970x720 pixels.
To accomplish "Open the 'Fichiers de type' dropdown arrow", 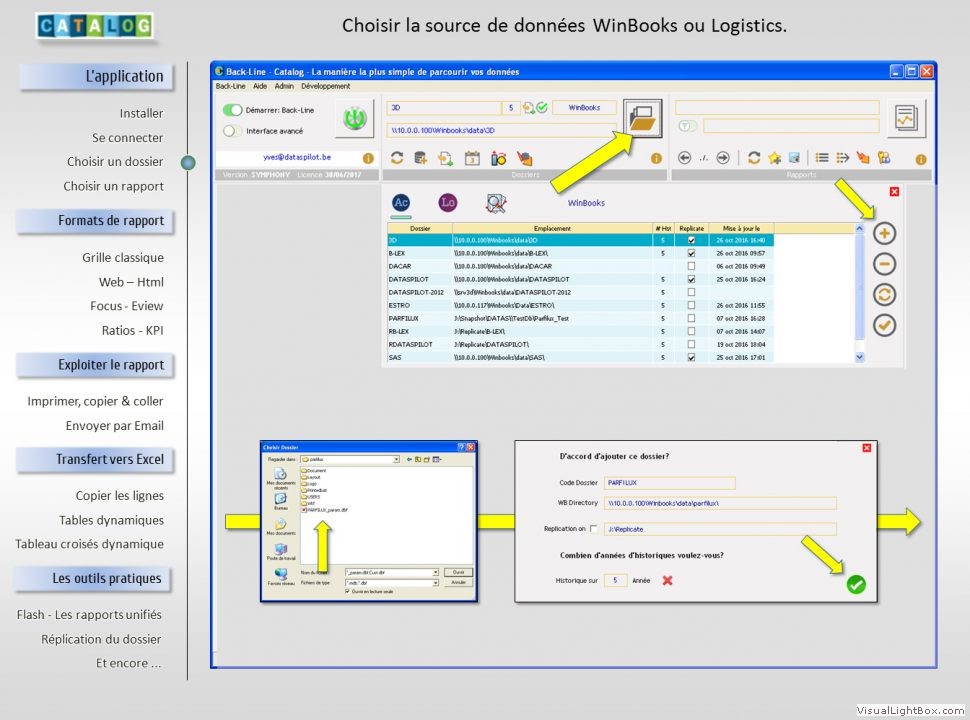I will 436,583.
